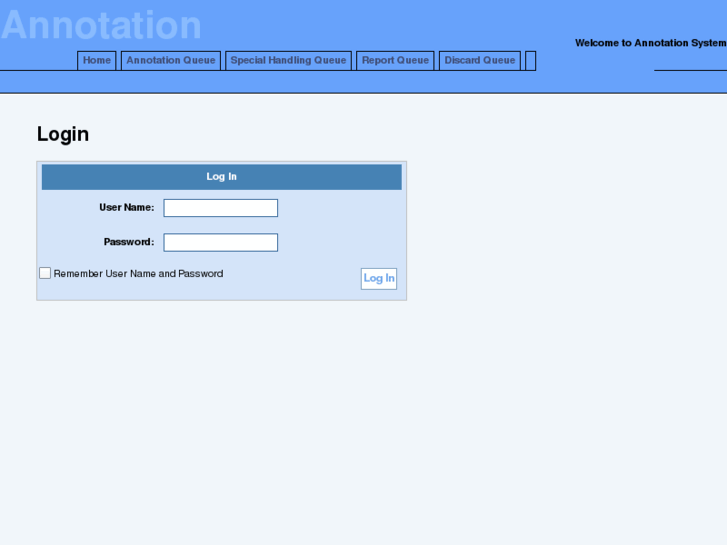The image size is (727, 545).
Task: Go to the Annotation Queue tab
Action: coord(171,61)
